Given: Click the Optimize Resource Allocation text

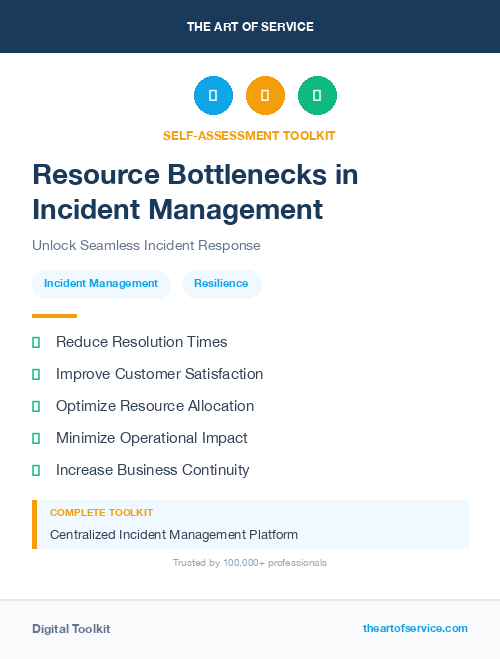Looking at the screenshot, I should (x=155, y=406).
